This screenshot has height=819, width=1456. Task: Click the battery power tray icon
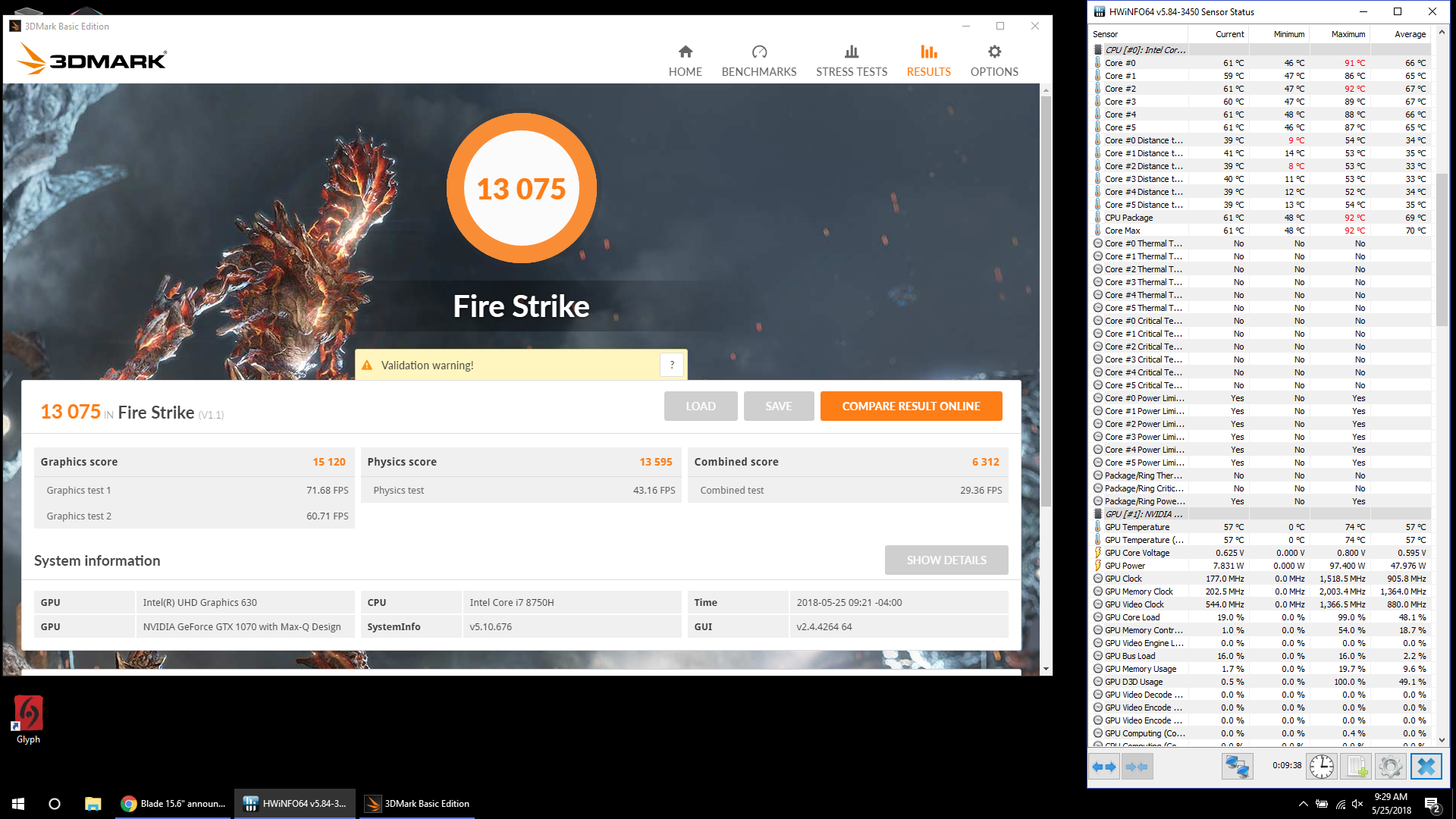[x=1322, y=804]
